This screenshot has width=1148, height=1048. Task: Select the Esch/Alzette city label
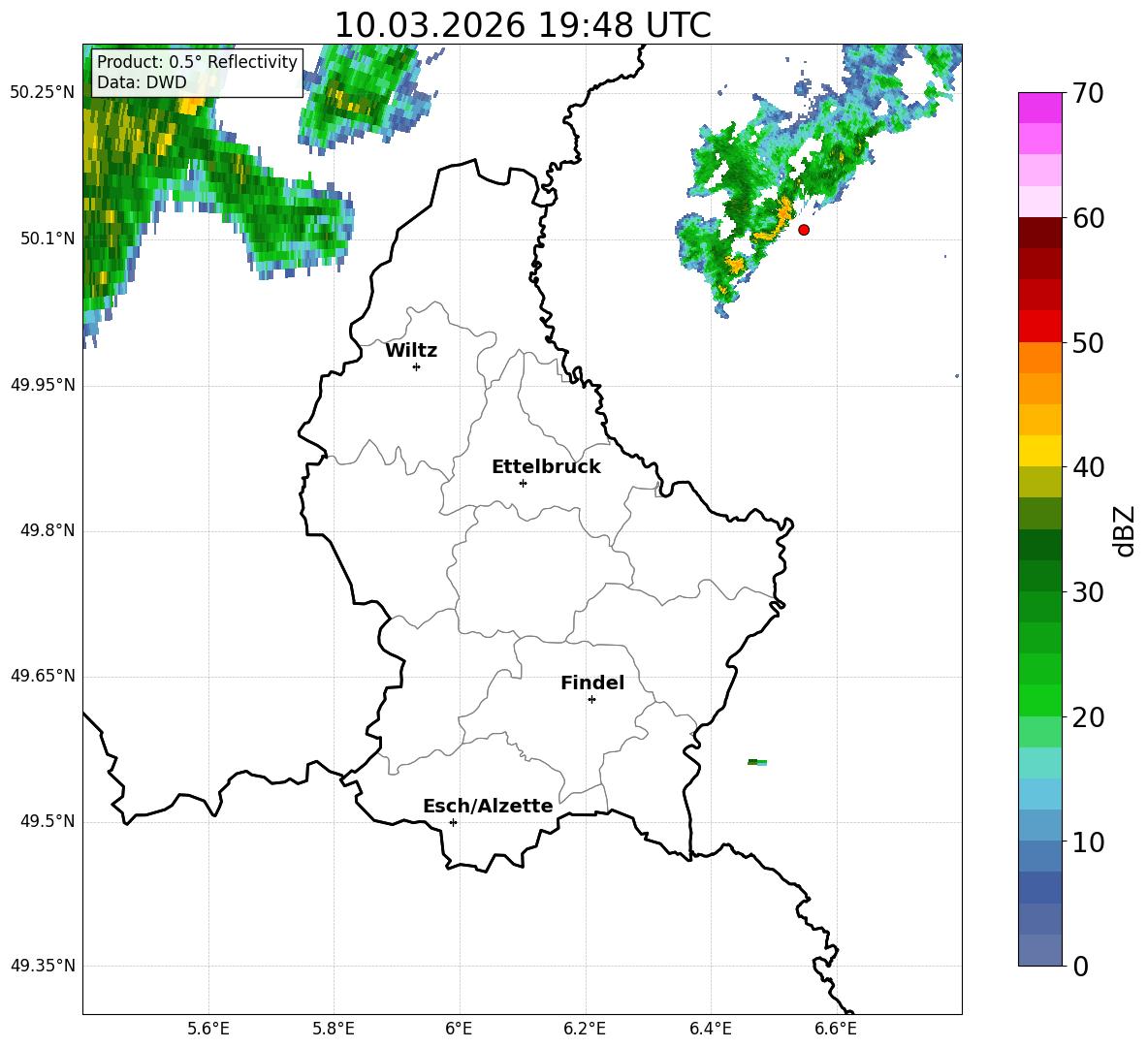[488, 806]
